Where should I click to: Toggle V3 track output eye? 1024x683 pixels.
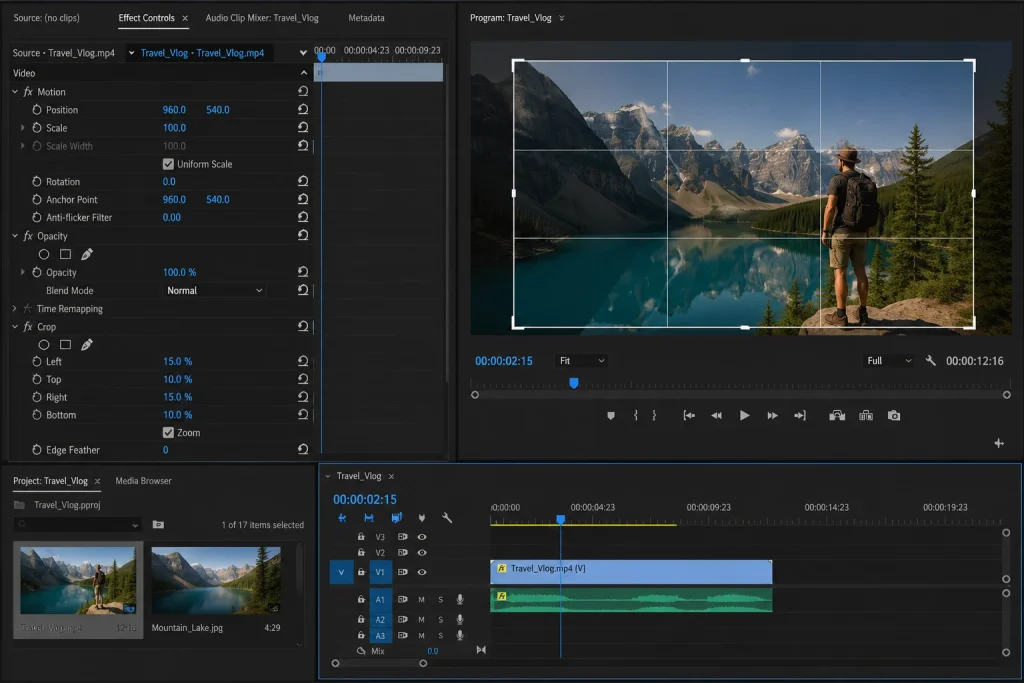[x=422, y=537]
